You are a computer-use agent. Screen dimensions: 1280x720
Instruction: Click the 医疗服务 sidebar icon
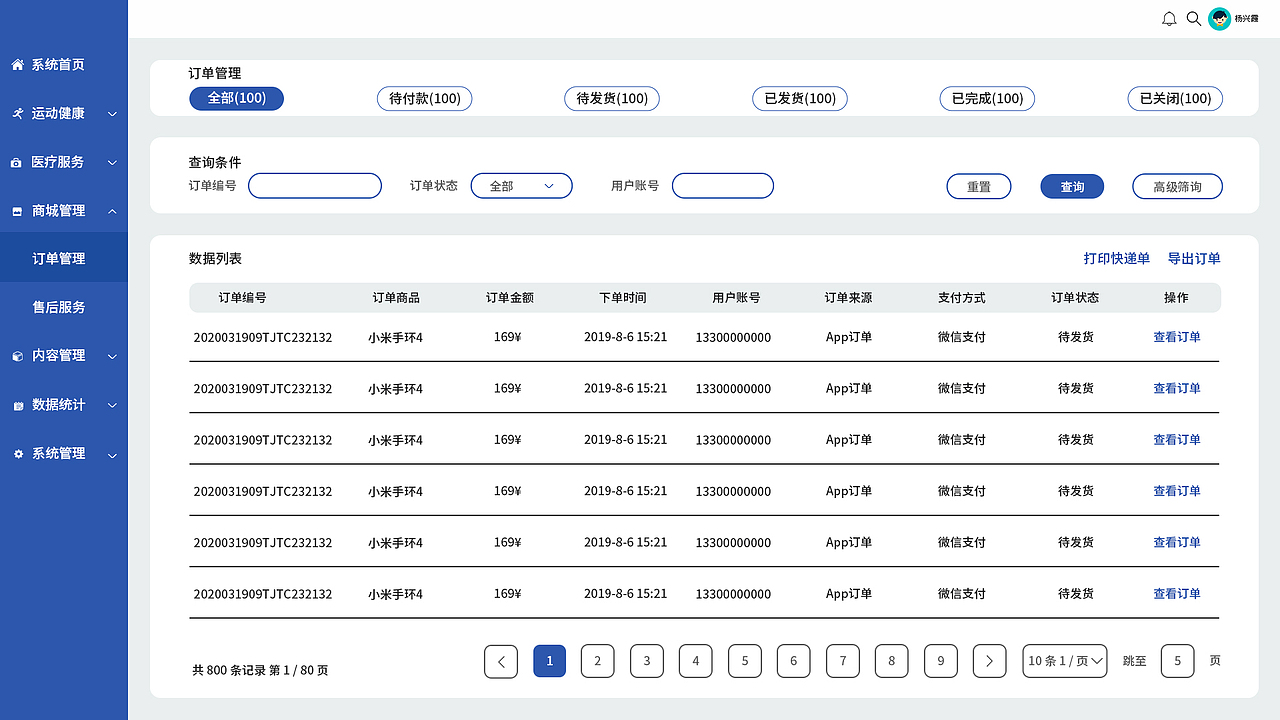tap(15, 161)
